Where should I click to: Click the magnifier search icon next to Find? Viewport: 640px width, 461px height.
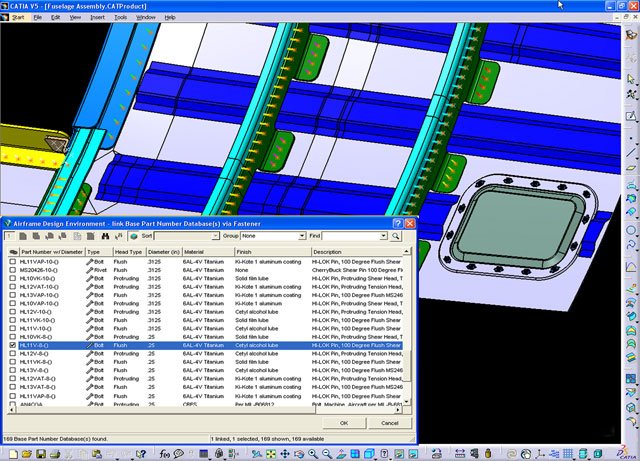[396, 236]
